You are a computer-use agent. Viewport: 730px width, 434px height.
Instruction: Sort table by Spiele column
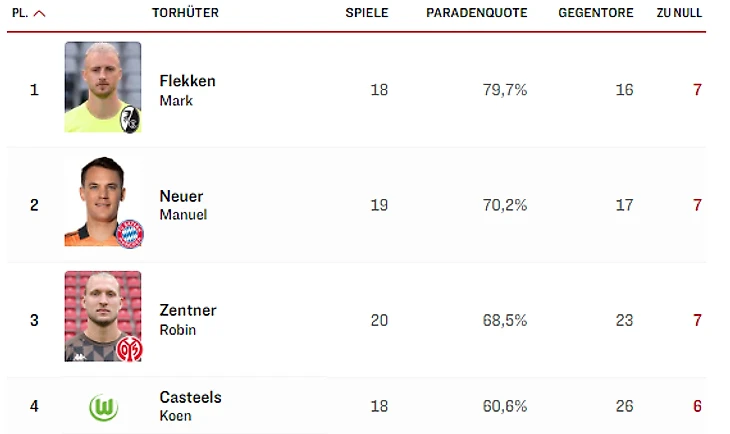point(367,14)
